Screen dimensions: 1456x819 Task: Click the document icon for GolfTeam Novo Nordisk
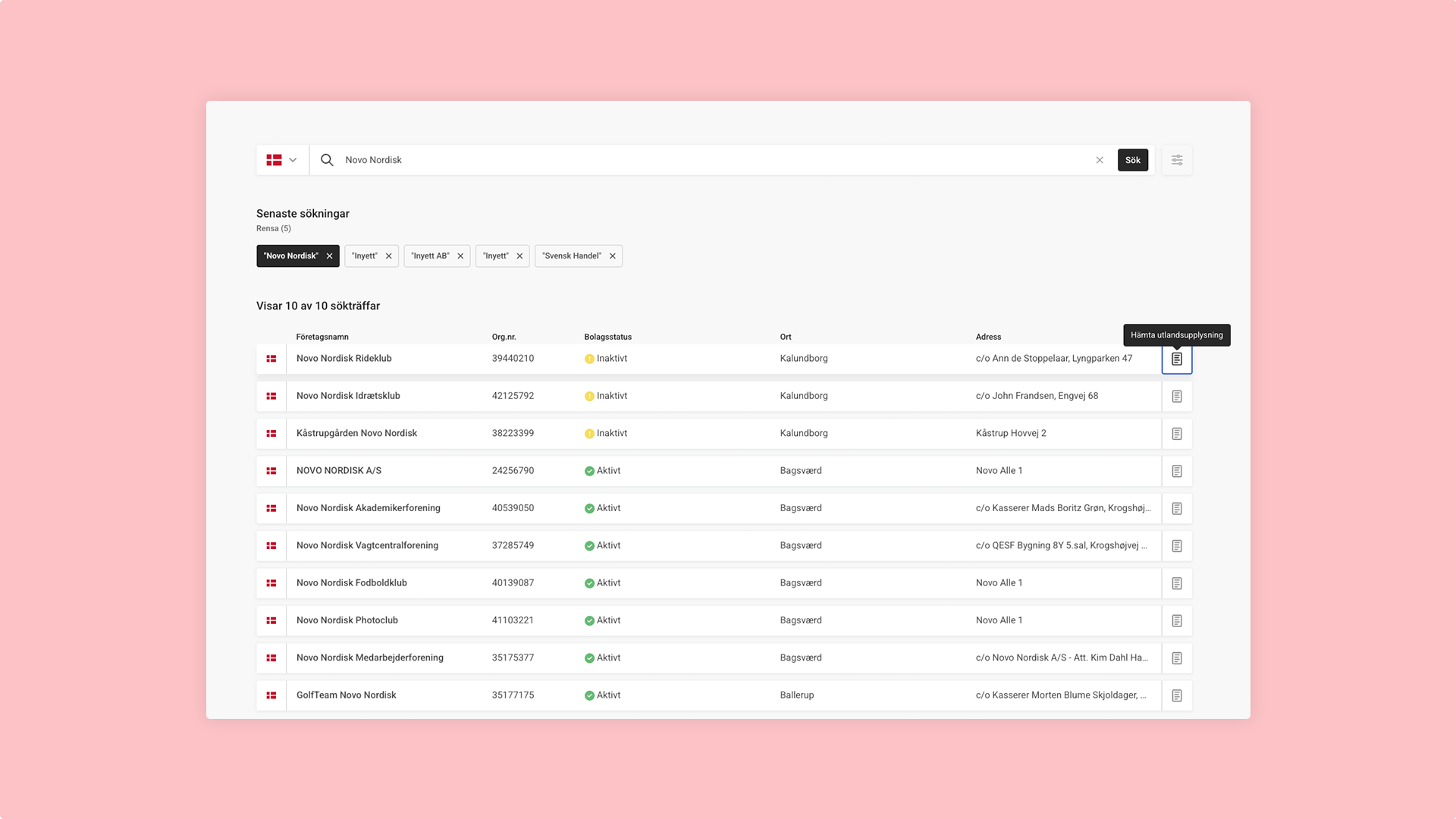click(x=1177, y=695)
